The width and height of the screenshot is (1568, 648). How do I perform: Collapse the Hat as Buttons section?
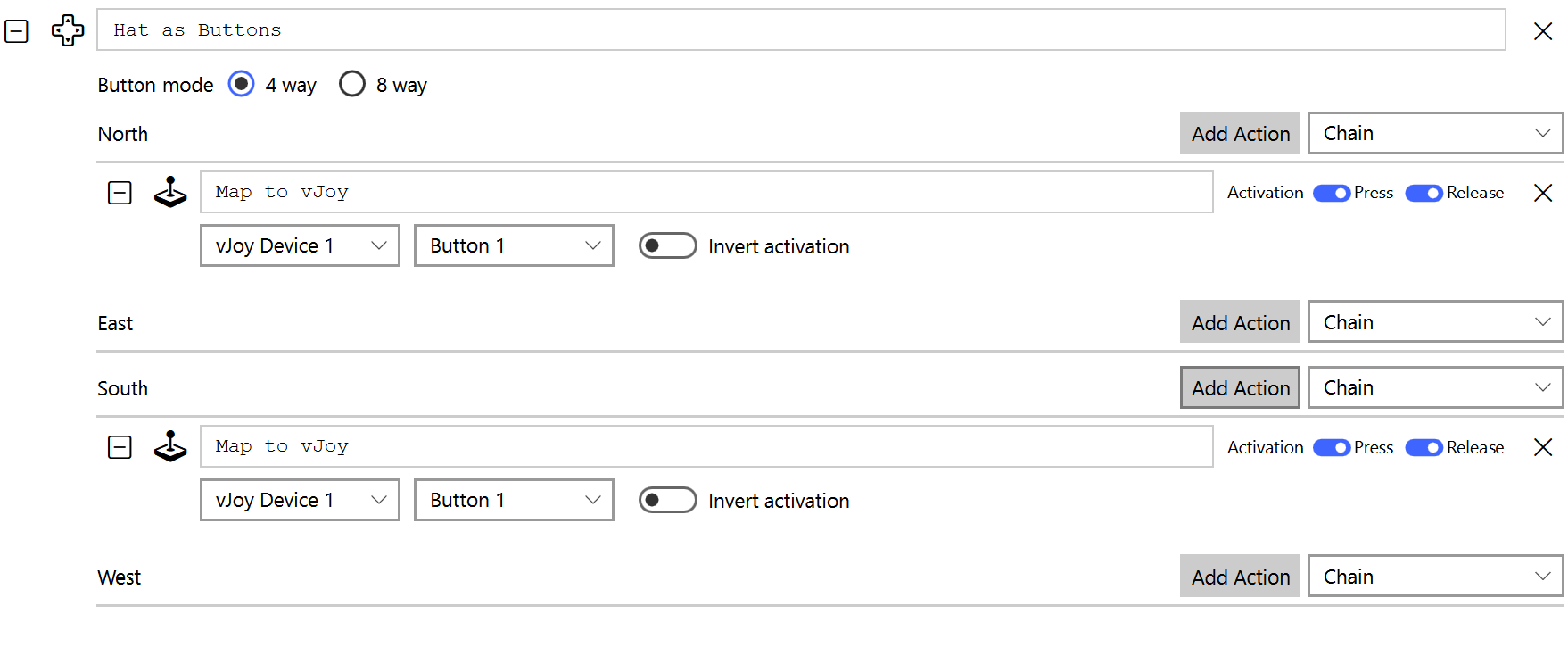(x=17, y=31)
